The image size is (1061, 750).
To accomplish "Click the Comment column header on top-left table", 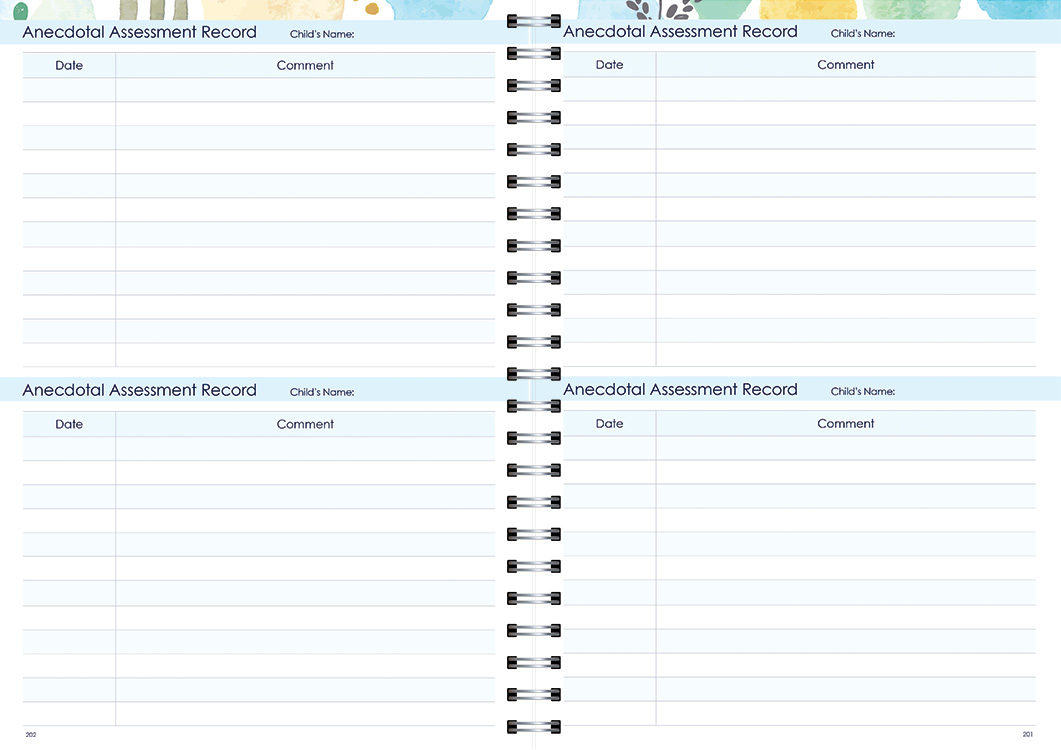I will (x=305, y=65).
